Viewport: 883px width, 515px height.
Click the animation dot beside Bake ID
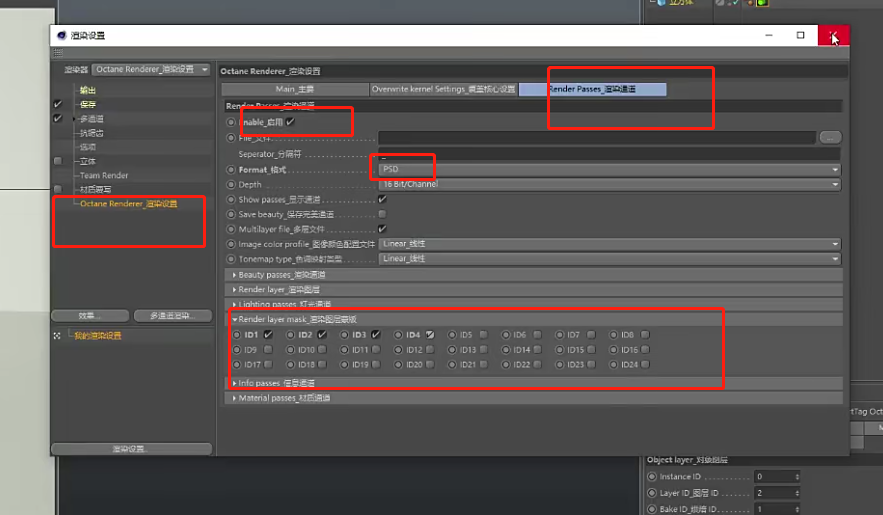[x=652, y=509]
